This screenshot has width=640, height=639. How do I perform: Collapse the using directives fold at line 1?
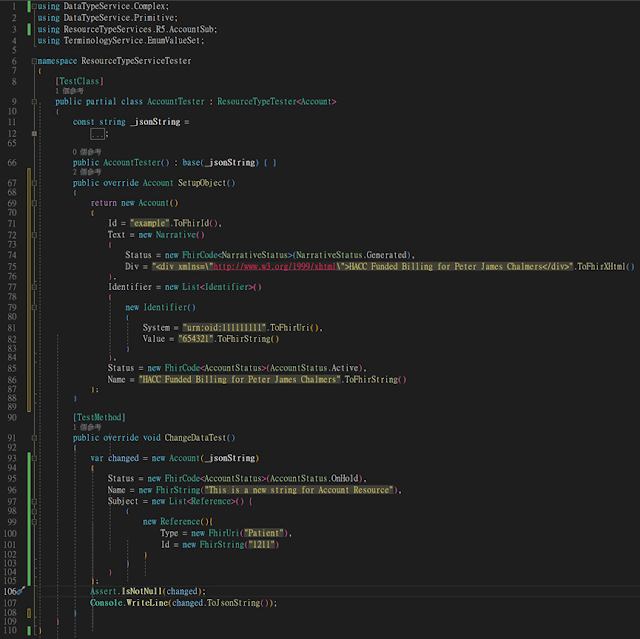(x=34, y=6)
